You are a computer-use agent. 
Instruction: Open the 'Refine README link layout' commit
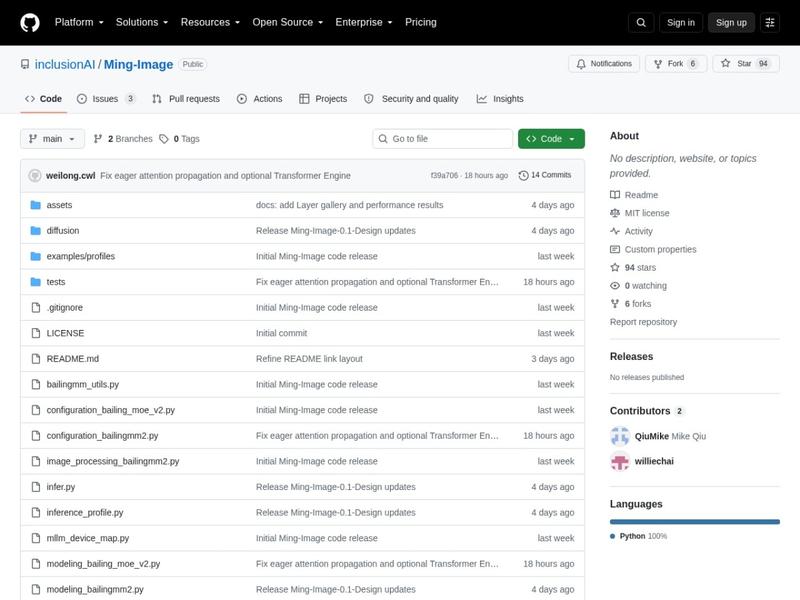point(309,359)
